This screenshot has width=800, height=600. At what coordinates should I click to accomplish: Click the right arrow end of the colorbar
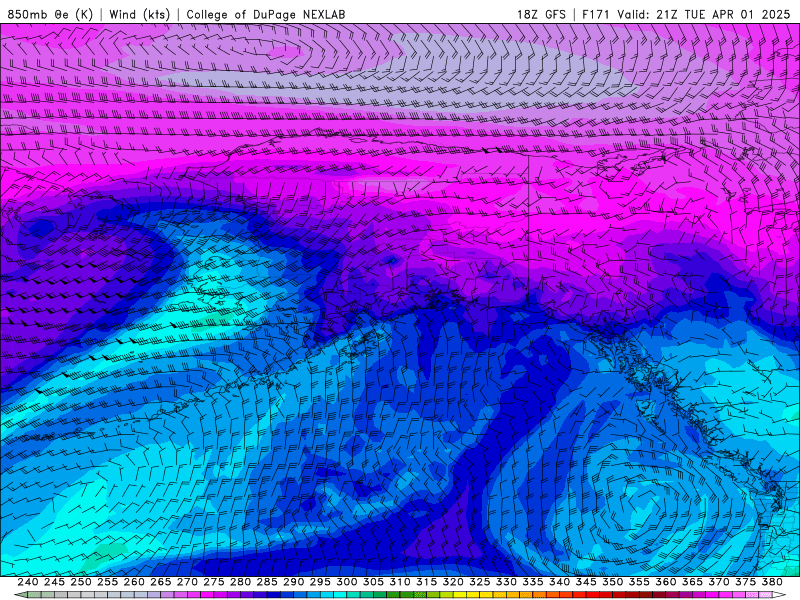779,595
